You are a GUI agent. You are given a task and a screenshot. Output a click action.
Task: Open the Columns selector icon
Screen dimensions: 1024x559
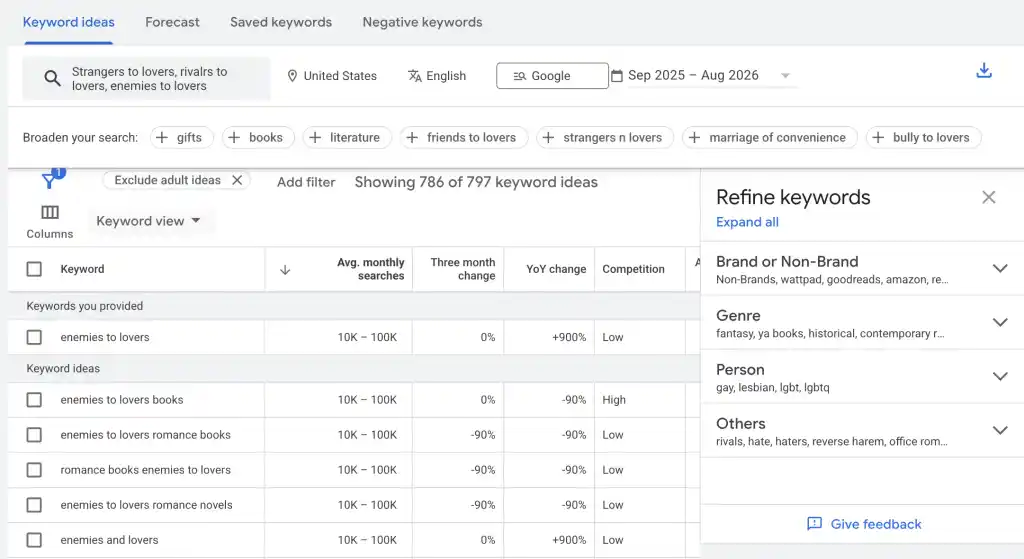tap(50, 212)
